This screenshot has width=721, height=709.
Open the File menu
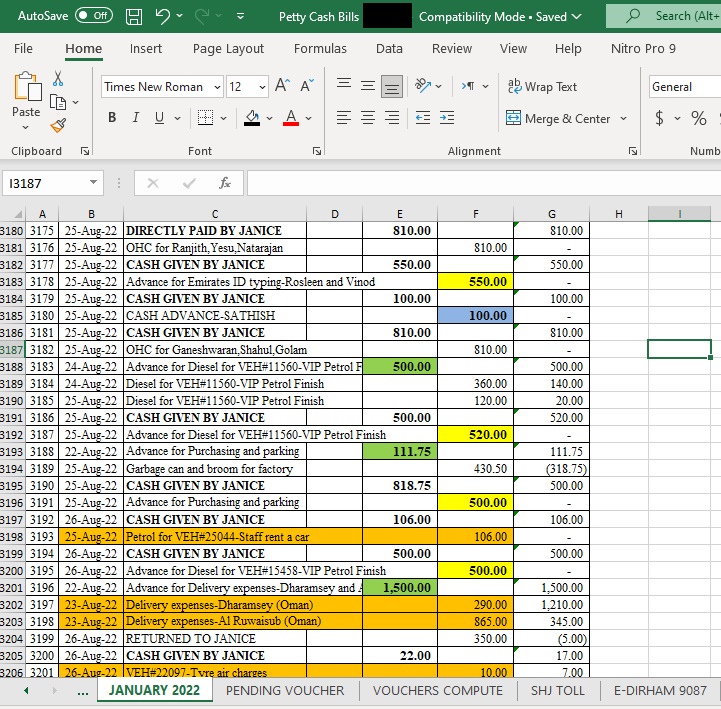(23, 49)
